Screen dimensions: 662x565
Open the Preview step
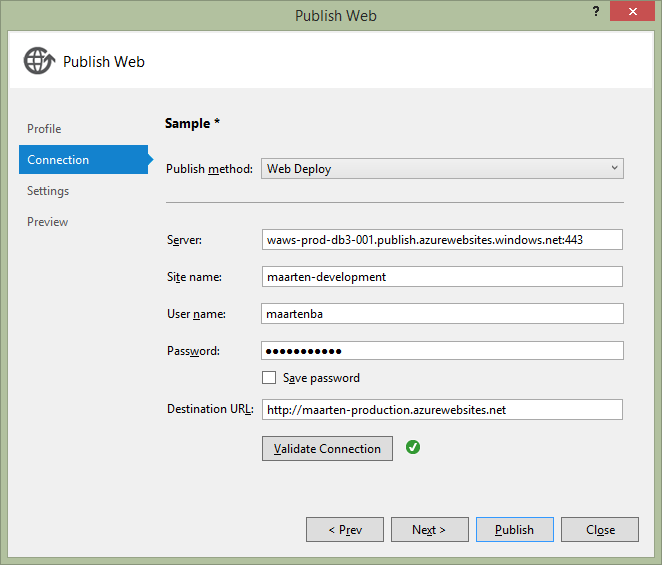pyautogui.click(x=47, y=222)
